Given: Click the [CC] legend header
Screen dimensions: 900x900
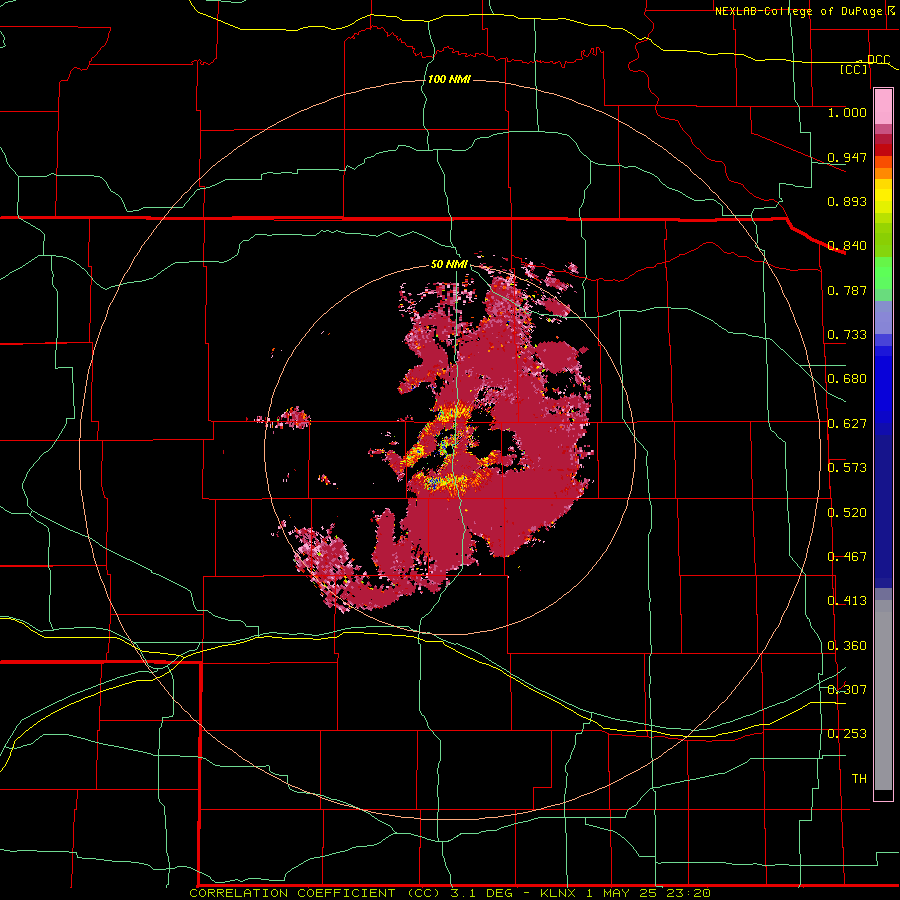Looking at the screenshot, I should pos(854,70).
